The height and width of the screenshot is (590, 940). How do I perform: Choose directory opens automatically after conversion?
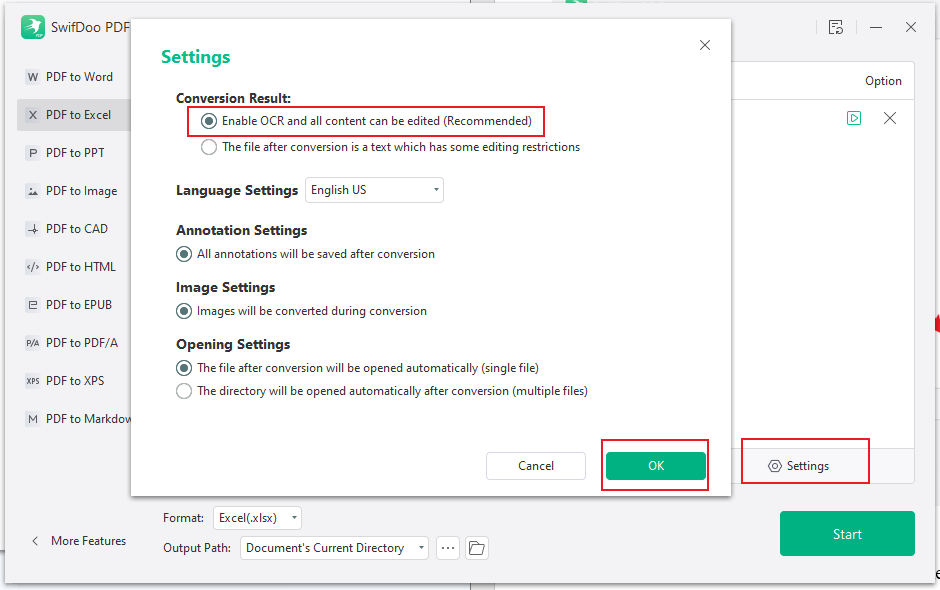click(x=183, y=391)
